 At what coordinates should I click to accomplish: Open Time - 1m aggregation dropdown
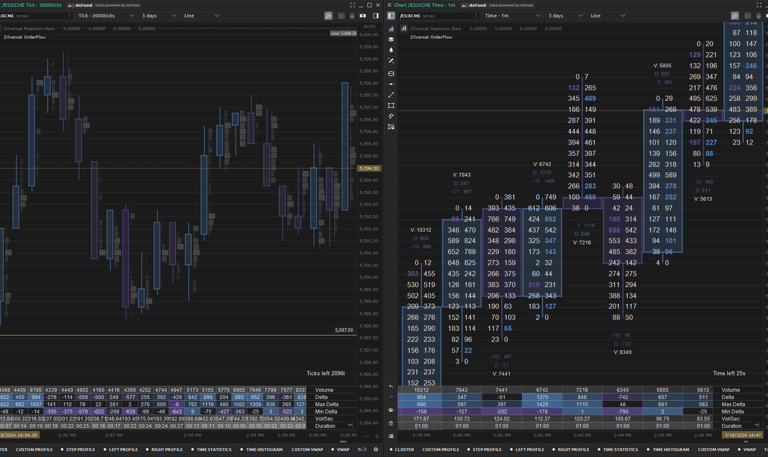pos(512,16)
